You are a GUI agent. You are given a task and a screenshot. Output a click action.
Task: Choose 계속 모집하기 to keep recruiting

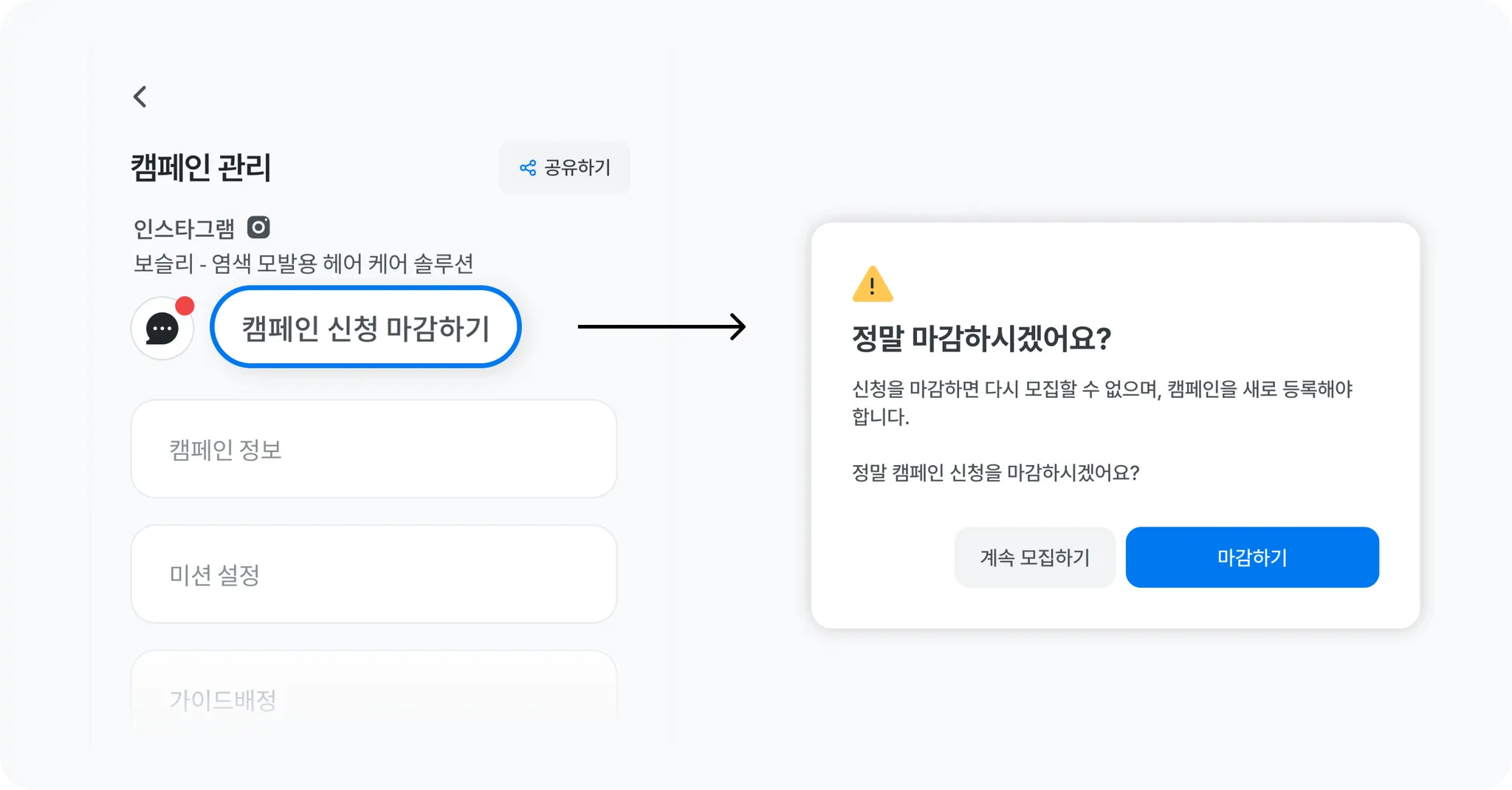pyautogui.click(x=1034, y=557)
